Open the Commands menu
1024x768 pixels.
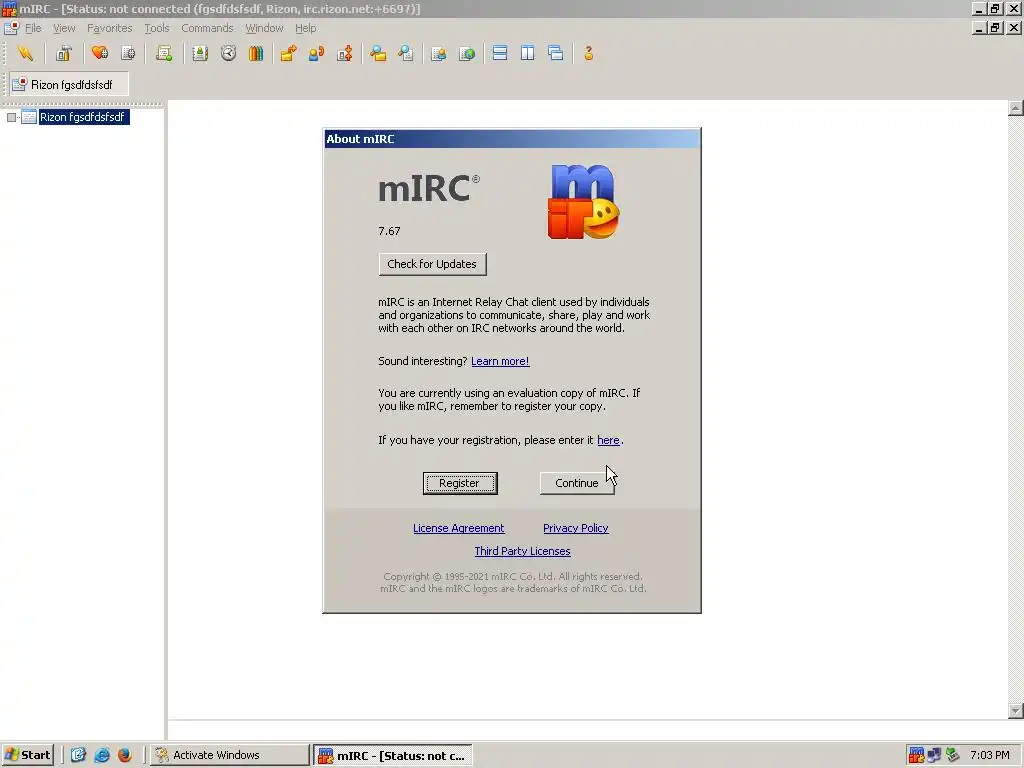tap(207, 28)
